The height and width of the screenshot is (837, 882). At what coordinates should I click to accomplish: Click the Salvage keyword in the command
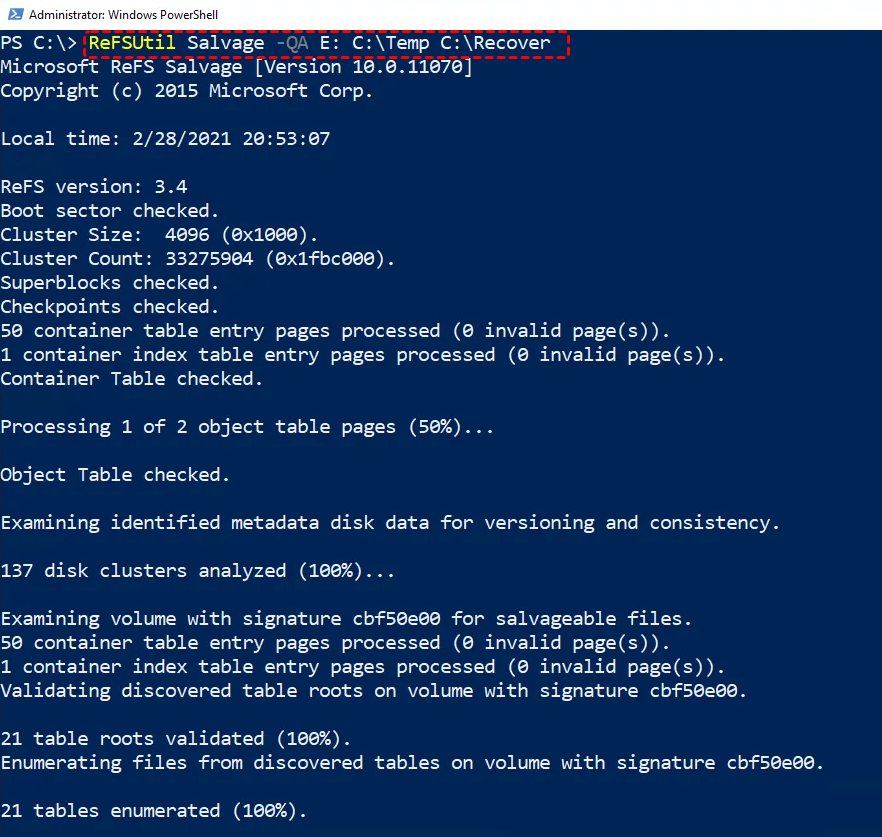click(x=226, y=43)
